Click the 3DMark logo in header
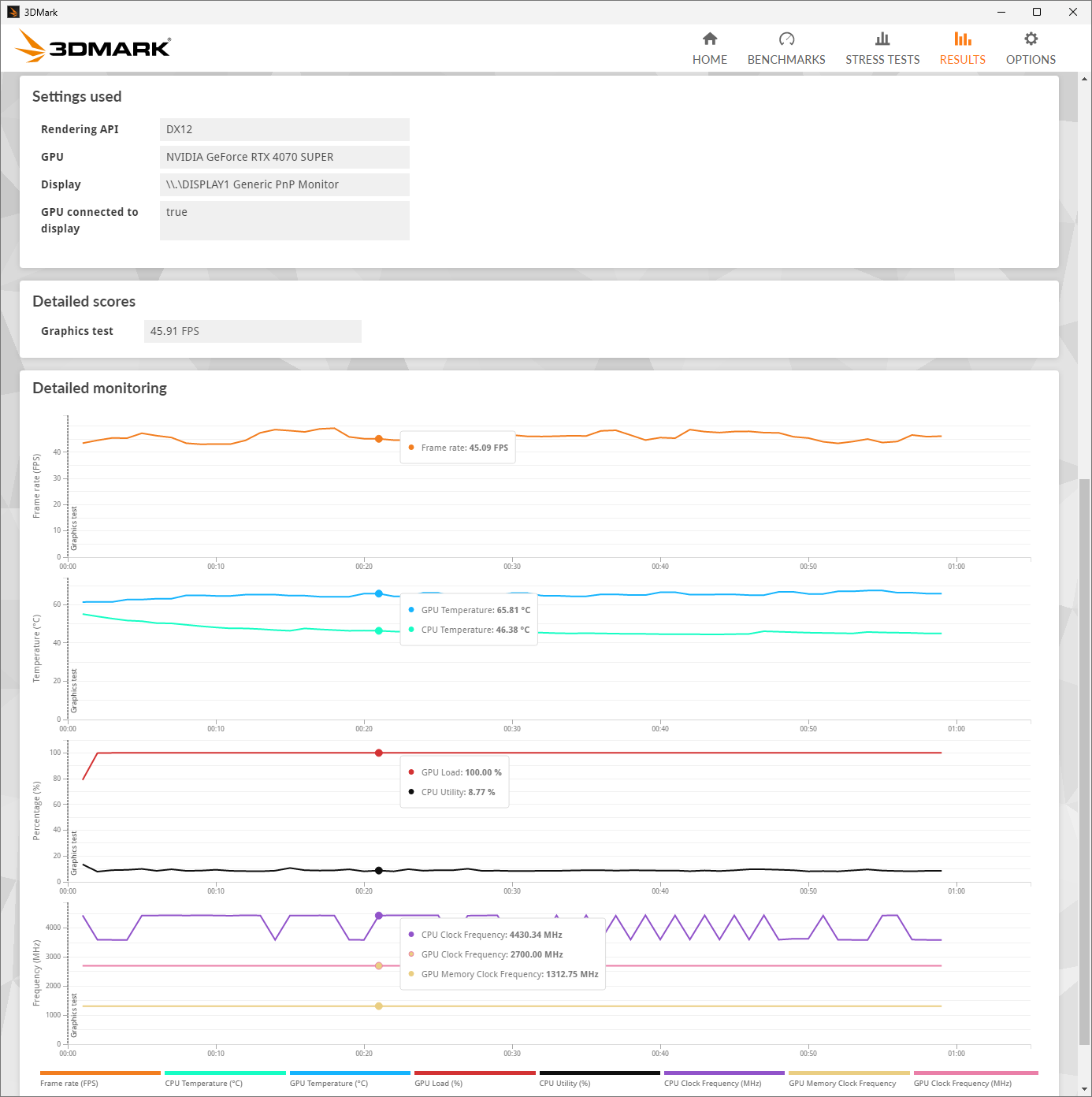This screenshot has height=1097, width=1092. [93, 46]
